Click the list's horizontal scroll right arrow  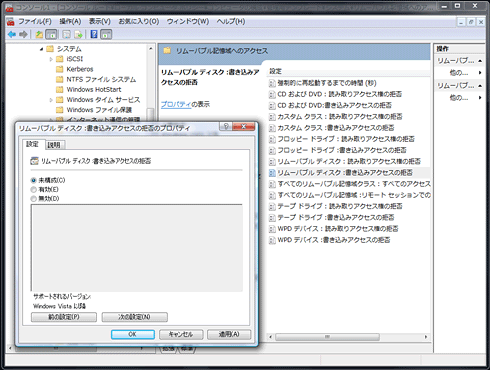426,337
